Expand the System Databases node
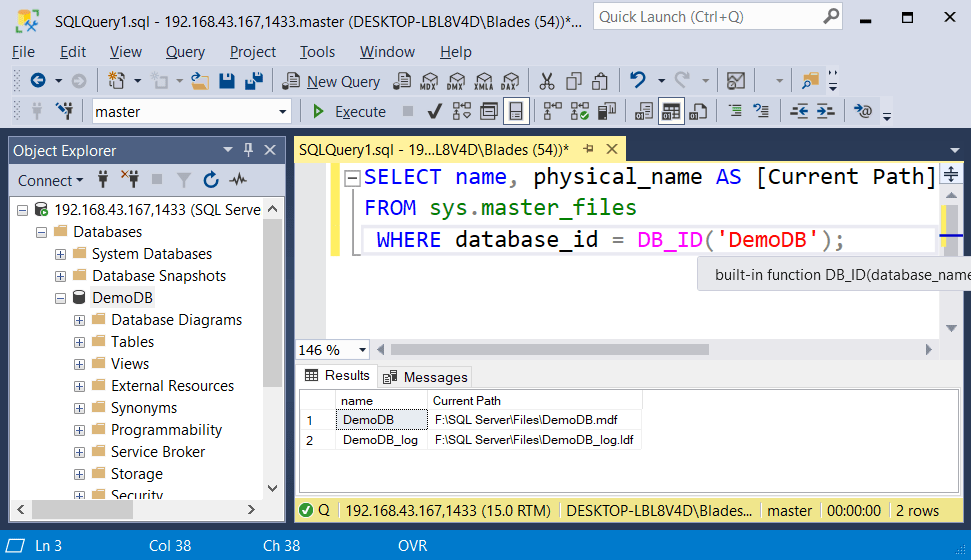This screenshot has height=560, width=971. pos(60,254)
